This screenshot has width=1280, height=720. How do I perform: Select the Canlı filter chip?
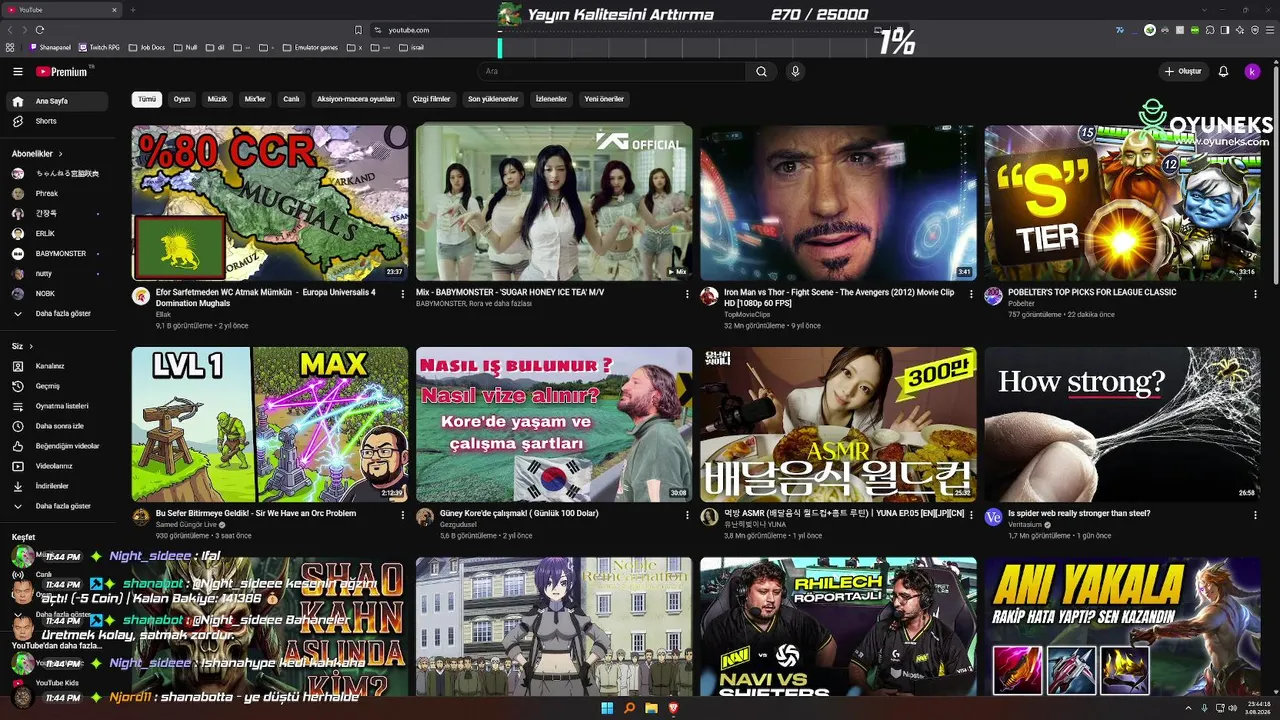click(x=291, y=99)
